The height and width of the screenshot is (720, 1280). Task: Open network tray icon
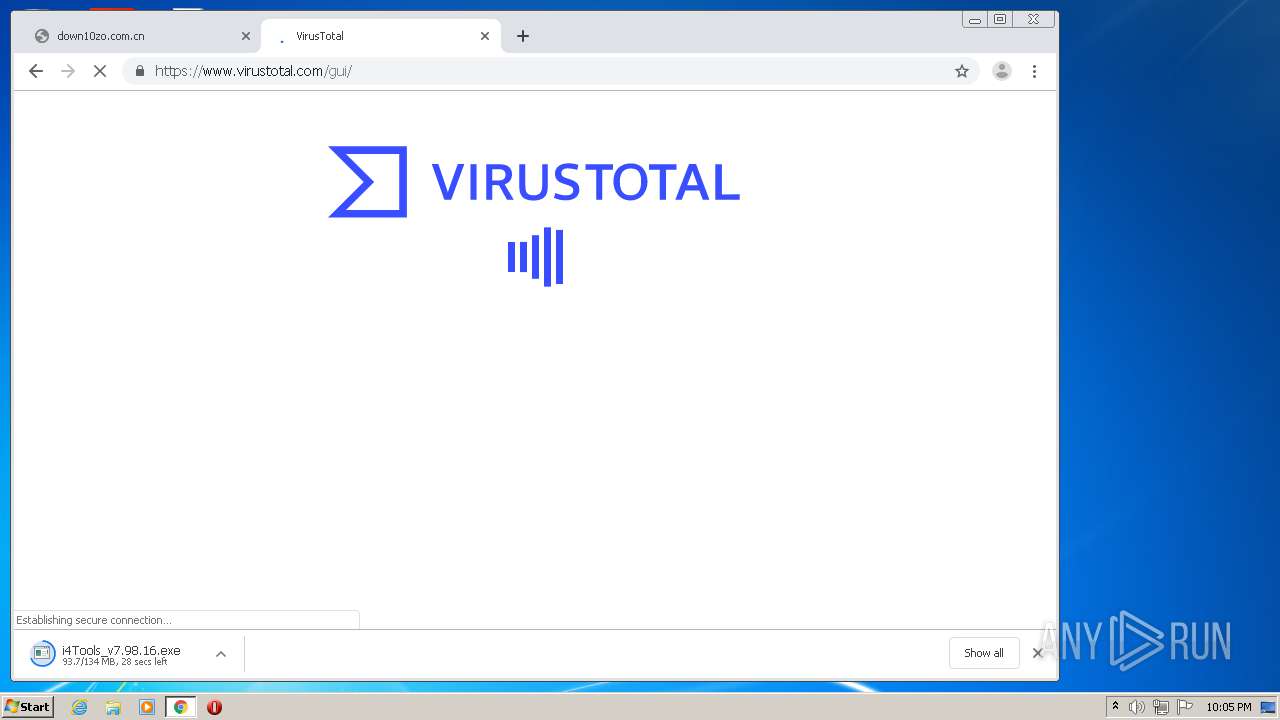pos(1161,707)
